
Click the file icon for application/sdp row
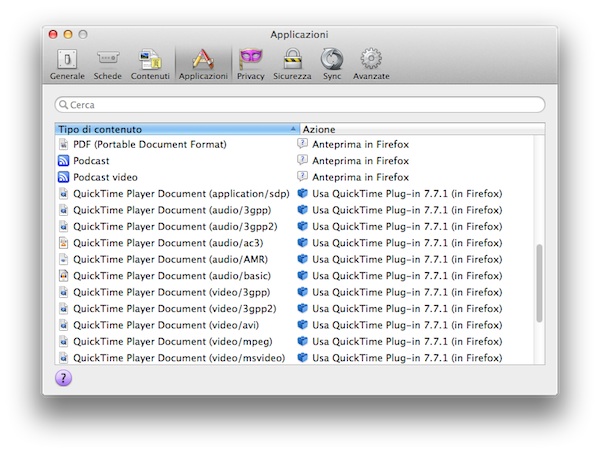[64, 194]
